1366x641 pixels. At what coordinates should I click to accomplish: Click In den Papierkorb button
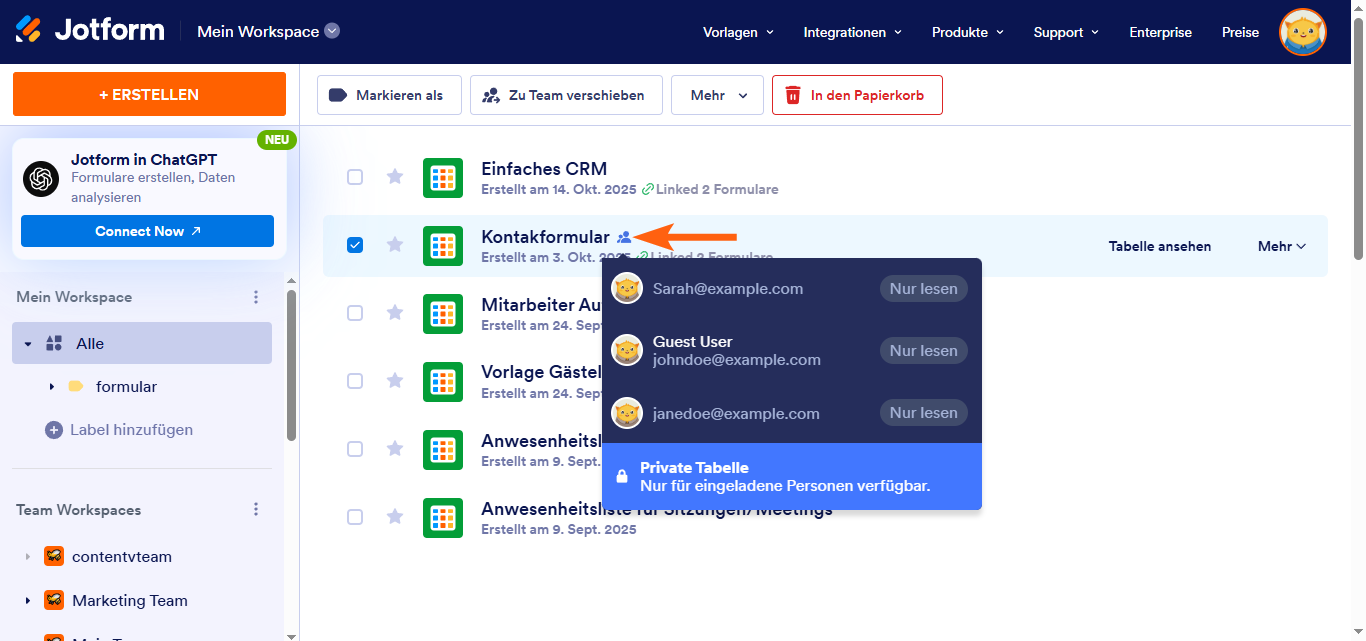click(856, 95)
